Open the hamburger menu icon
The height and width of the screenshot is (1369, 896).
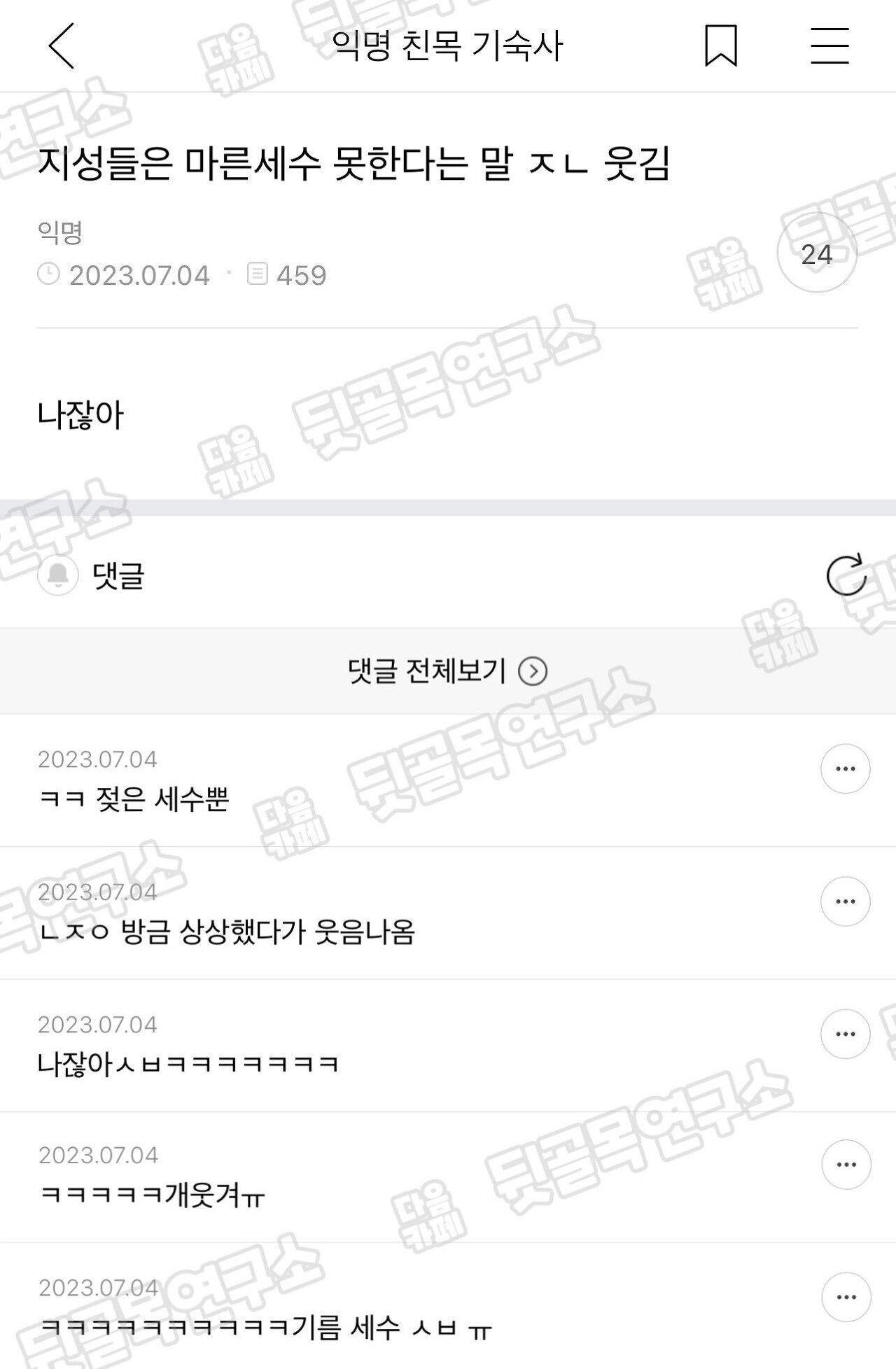829,45
